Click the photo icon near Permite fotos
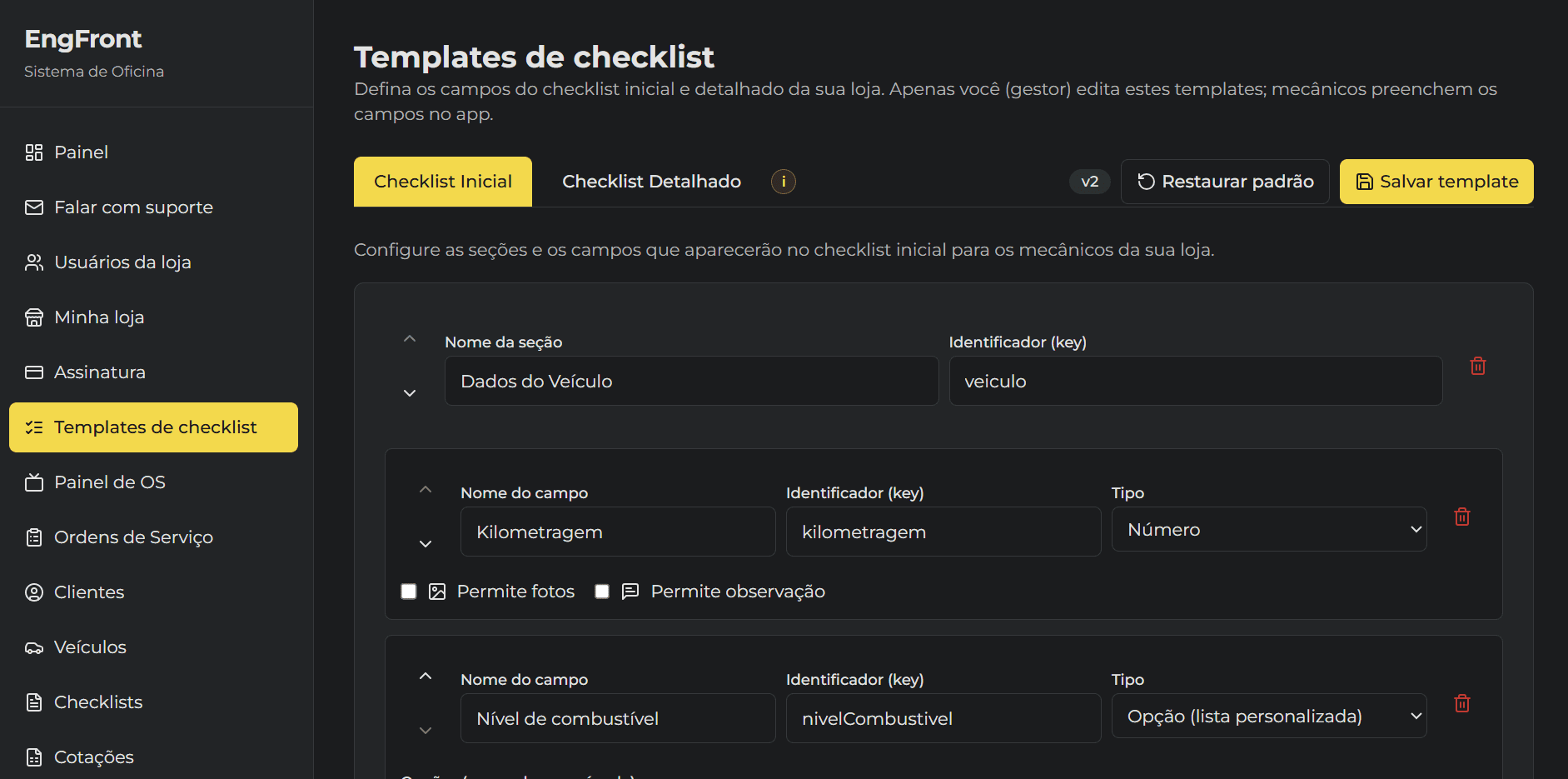This screenshot has width=1568, height=779. [436, 591]
